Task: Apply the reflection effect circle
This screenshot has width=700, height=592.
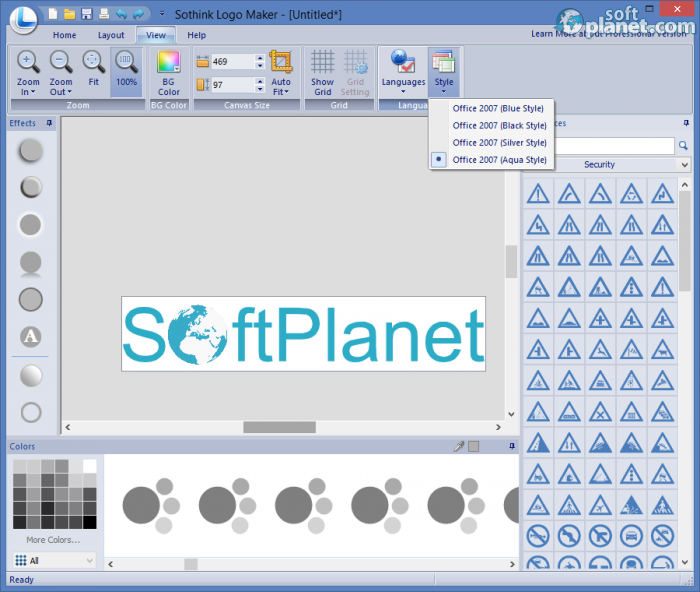Action: tap(30, 262)
